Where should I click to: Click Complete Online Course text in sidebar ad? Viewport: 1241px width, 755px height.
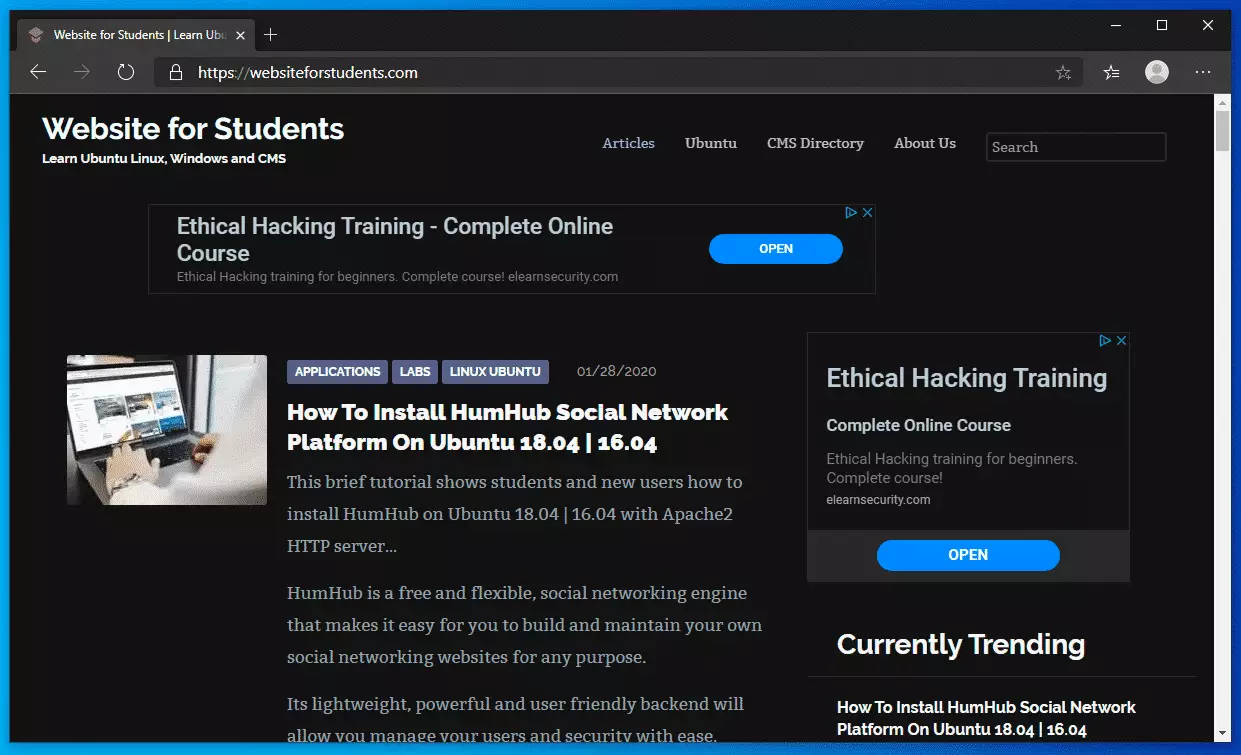tap(918, 425)
